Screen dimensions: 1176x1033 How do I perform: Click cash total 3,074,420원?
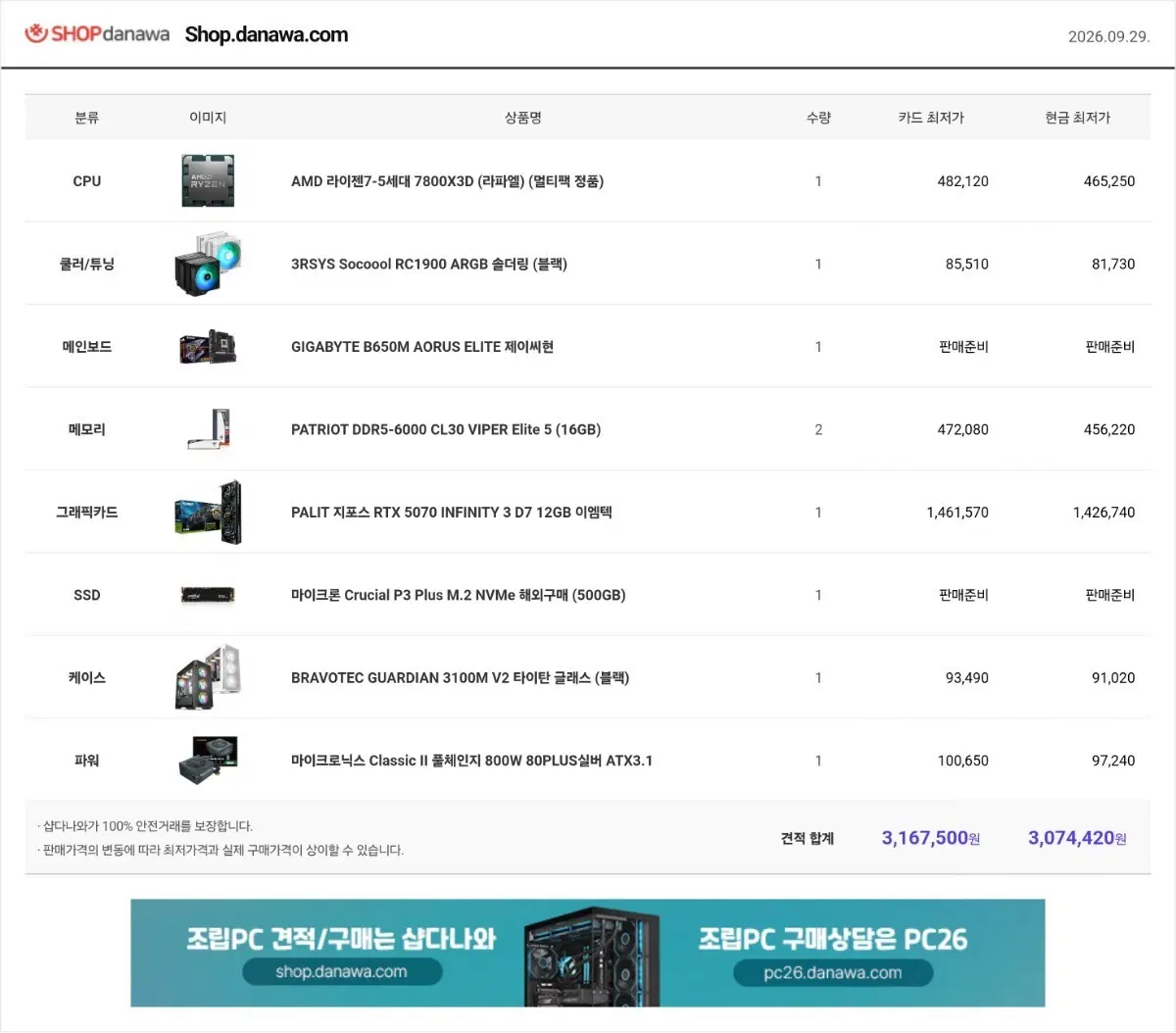[x=1077, y=838]
